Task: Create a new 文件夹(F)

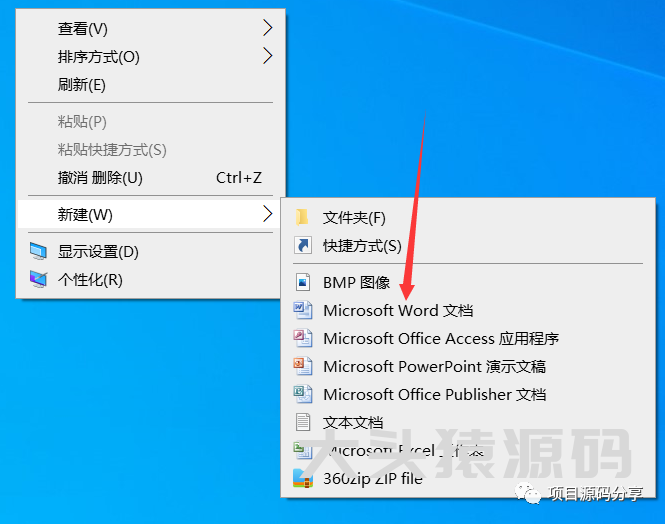Action: click(x=468, y=217)
